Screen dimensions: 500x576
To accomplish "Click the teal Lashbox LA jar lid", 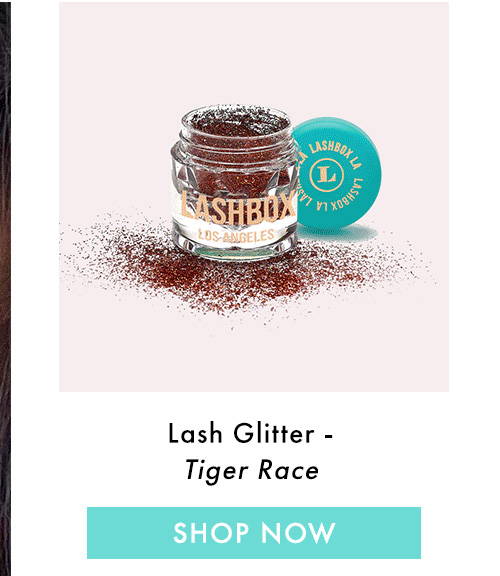I will coord(337,173).
